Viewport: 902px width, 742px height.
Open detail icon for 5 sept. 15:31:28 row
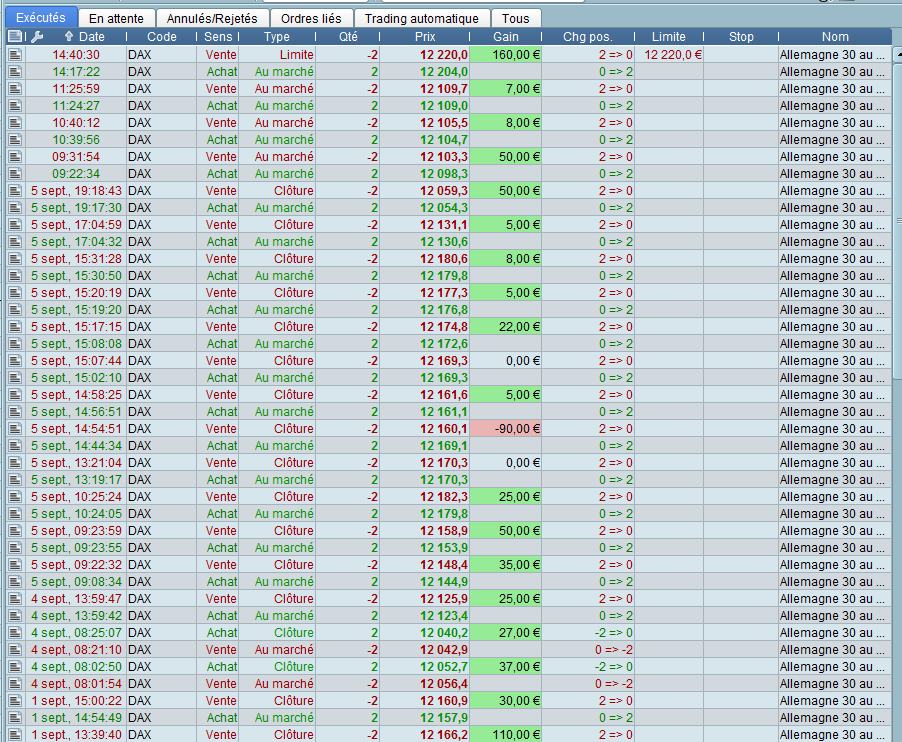click(16, 259)
